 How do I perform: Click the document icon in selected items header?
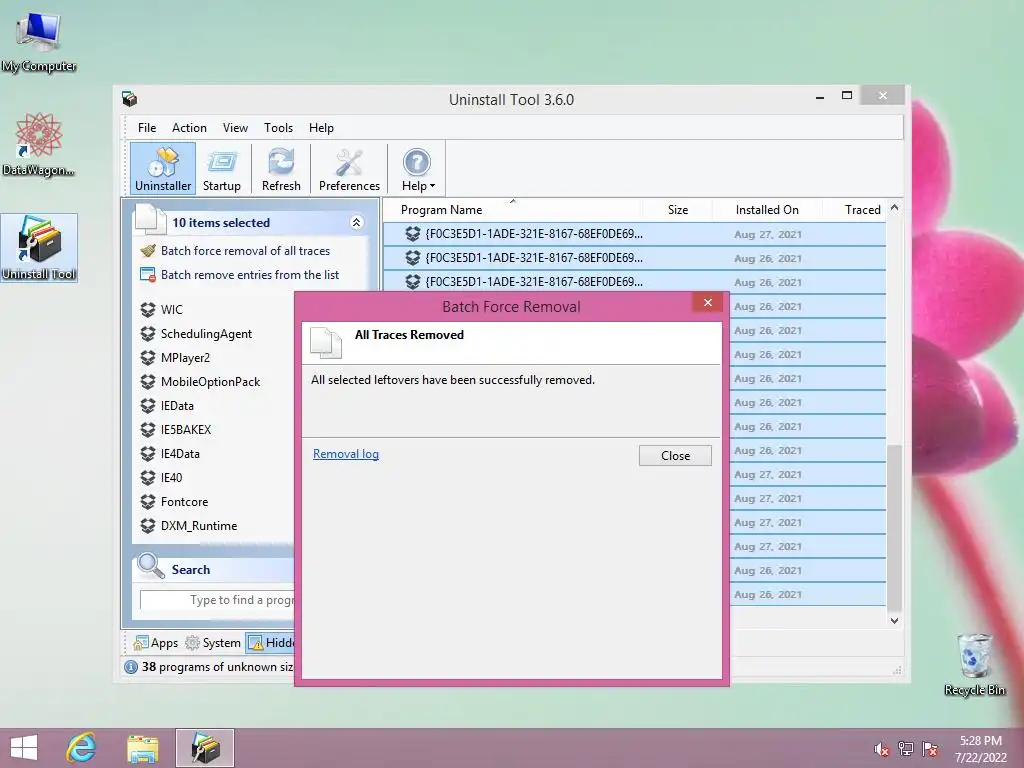[x=150, y=220]
